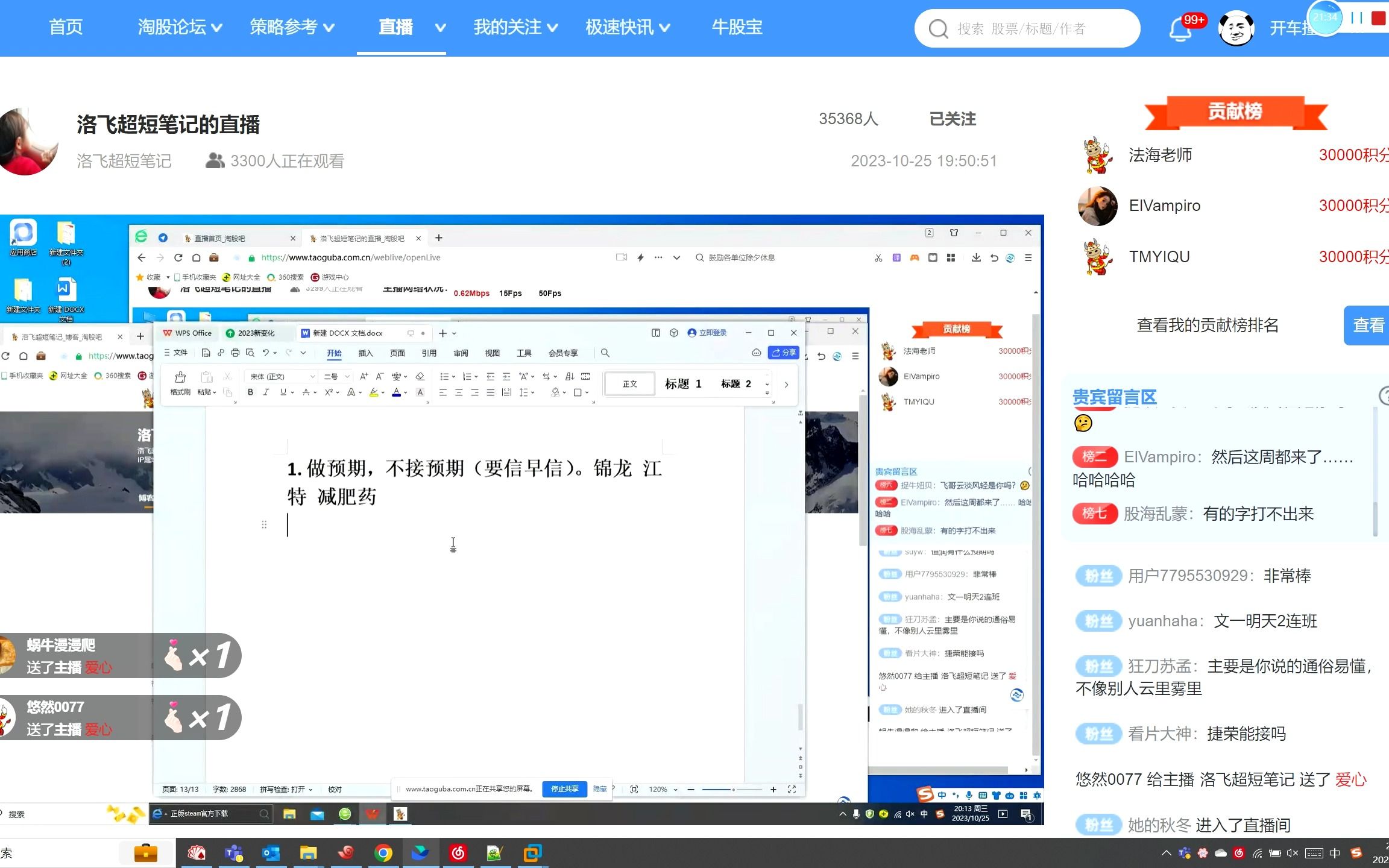Open the 插入 ribbon tab

click(x=365, y=353)
